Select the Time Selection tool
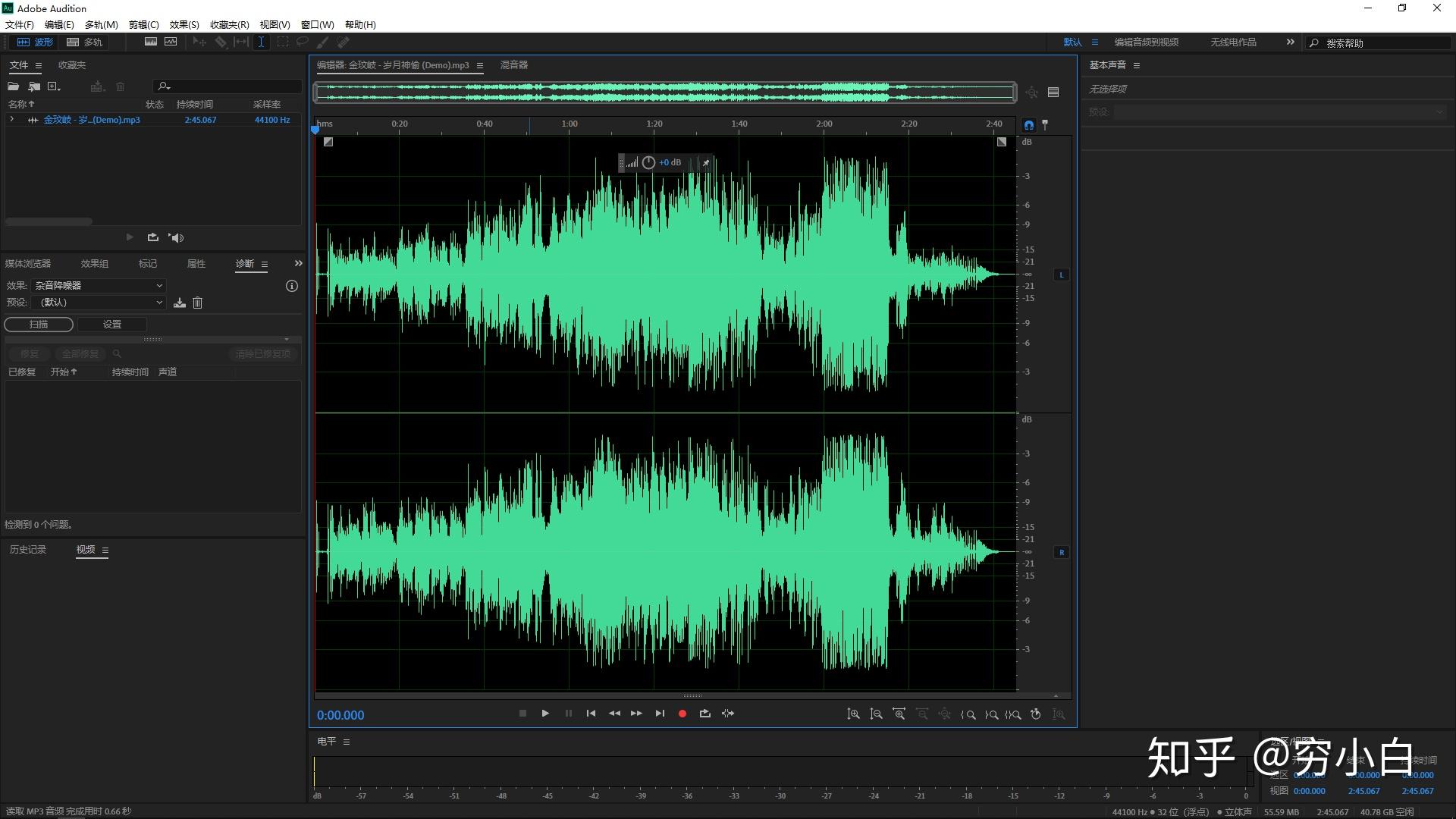The image size is (1456, 819). coord(261,42)
